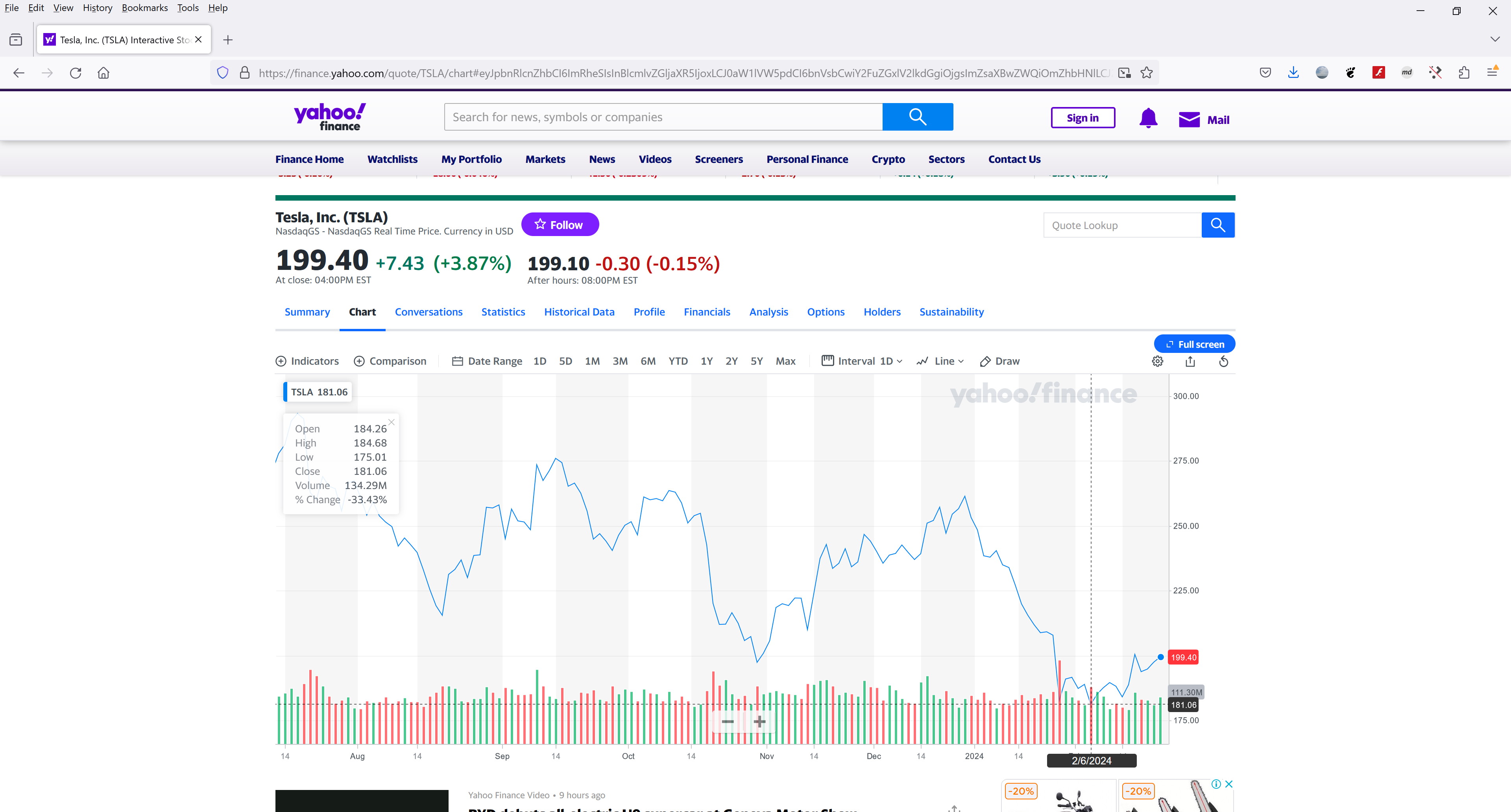Click the red Flash extension icon

[x=1378, y=73]
